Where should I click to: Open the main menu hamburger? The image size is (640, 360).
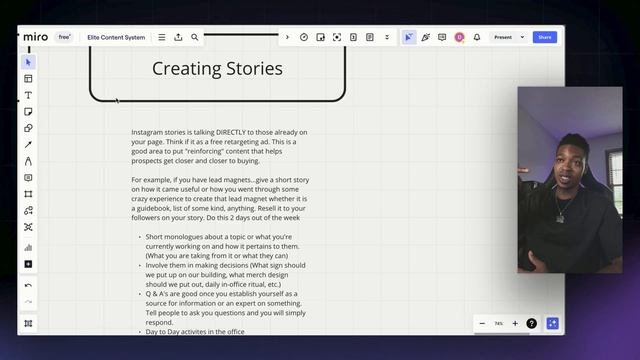coord(162,37)
